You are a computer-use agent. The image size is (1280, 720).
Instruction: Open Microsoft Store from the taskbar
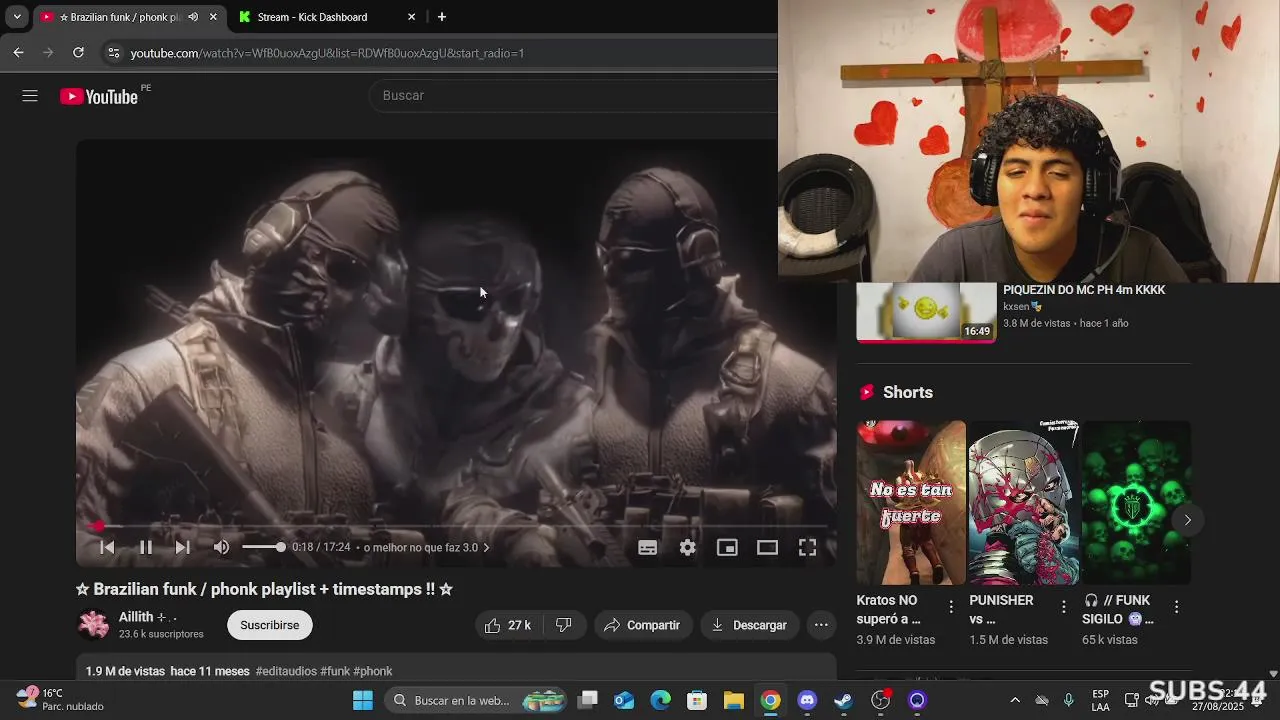[697, 700]
